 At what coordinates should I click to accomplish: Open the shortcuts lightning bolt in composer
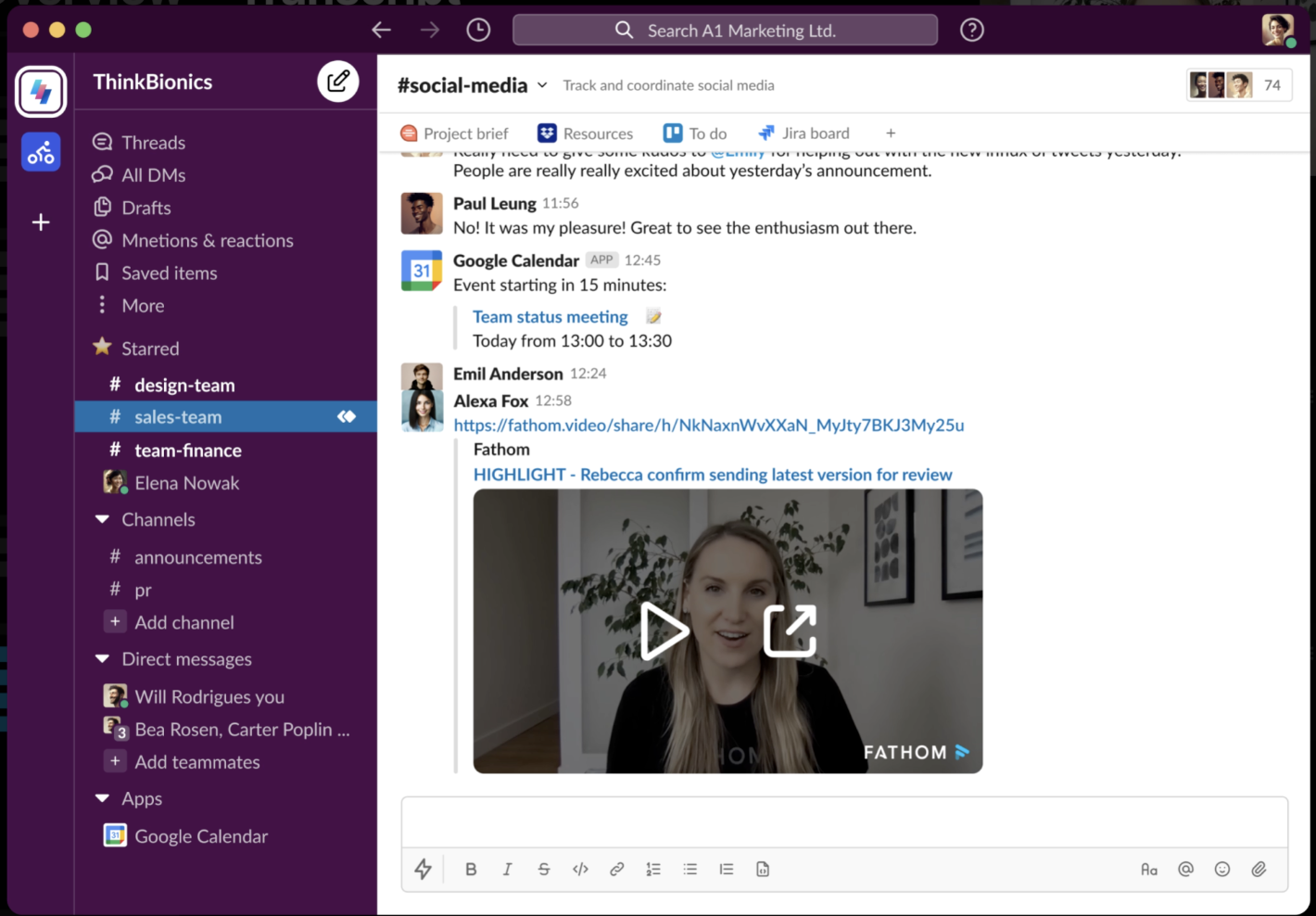[424, 869]
